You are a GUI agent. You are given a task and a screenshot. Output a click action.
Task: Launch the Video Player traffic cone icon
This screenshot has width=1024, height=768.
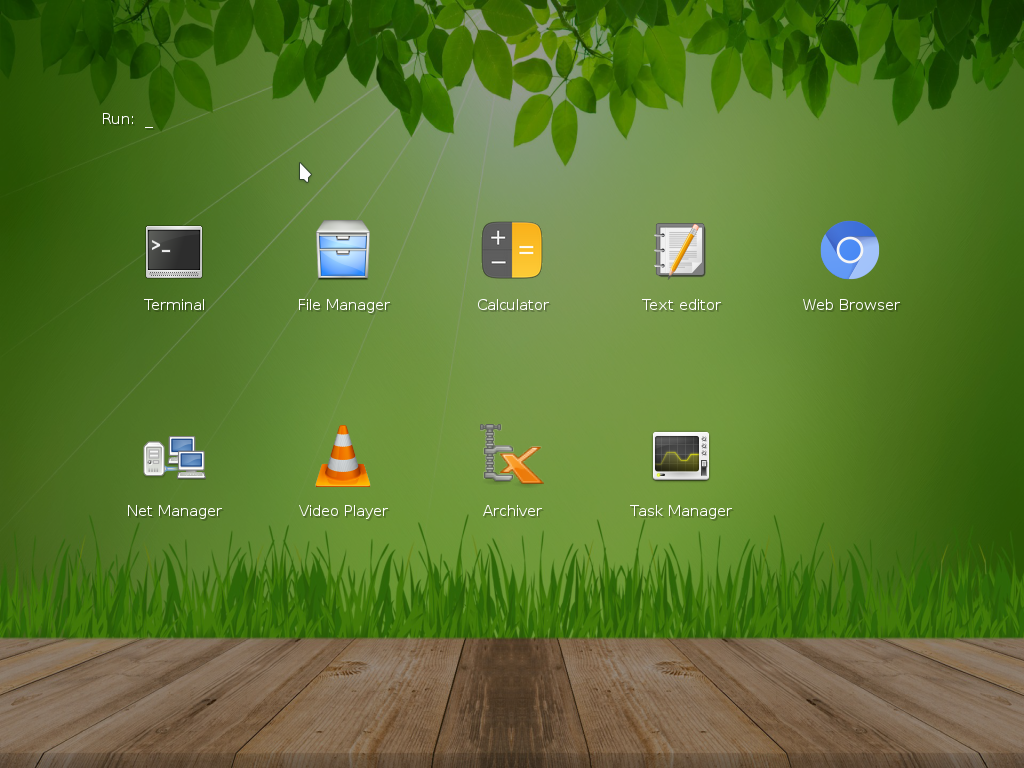tap(343, 456)
